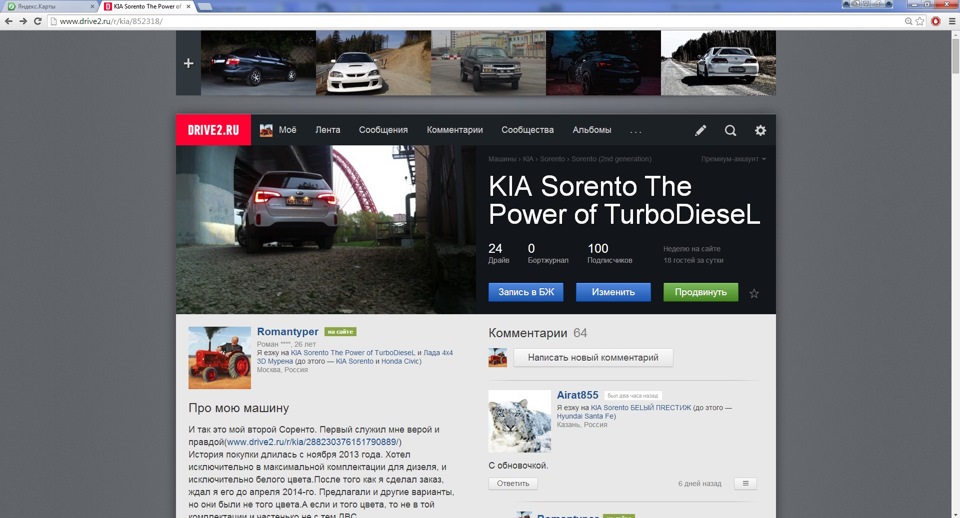This screenshot has width=960, height=518.
Task: Open Airat855 snow leopard avatar
Action: click(519, 421)
